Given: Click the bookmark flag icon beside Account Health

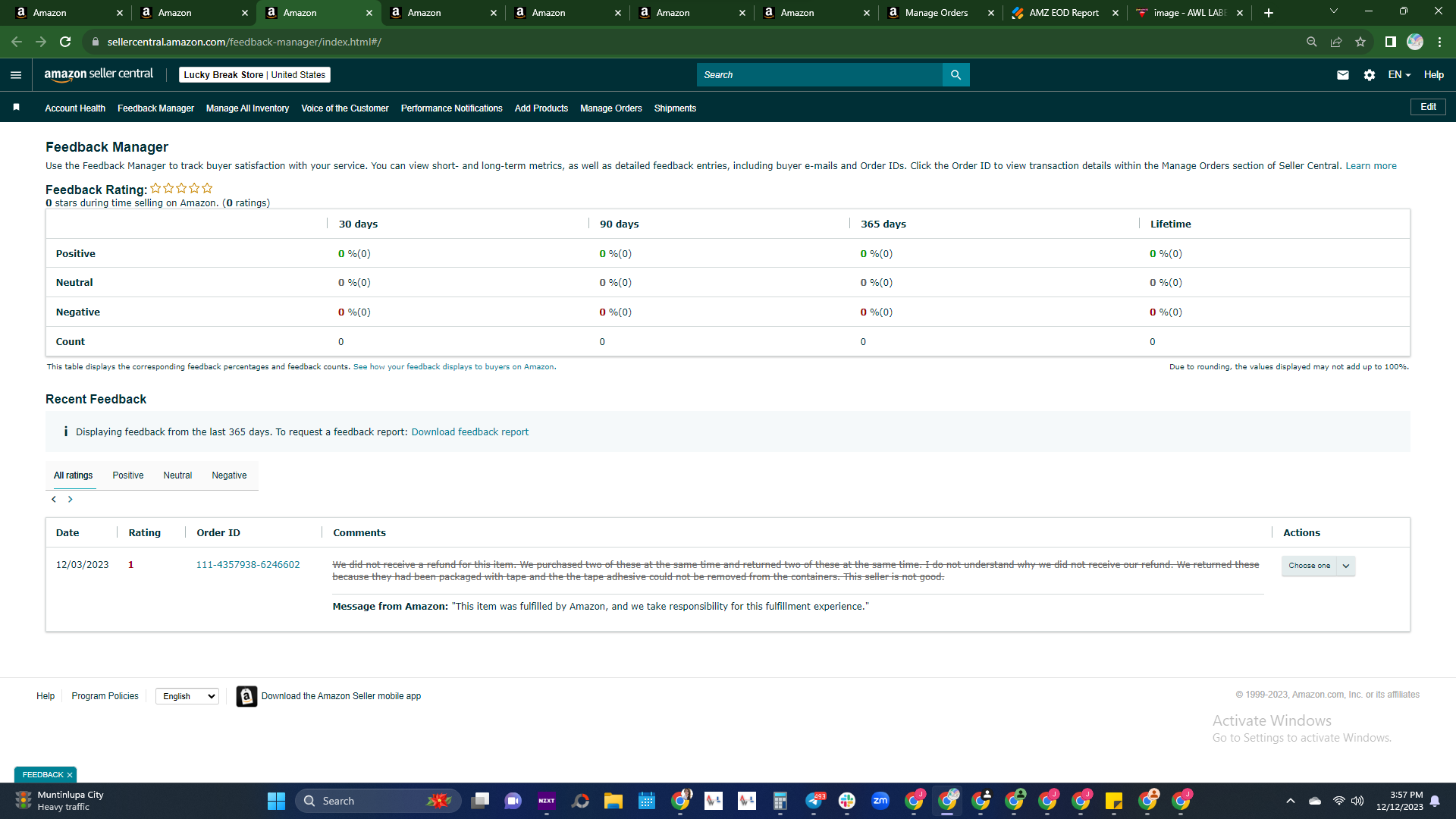Looking at the screenshot, I should coord(16,108).
